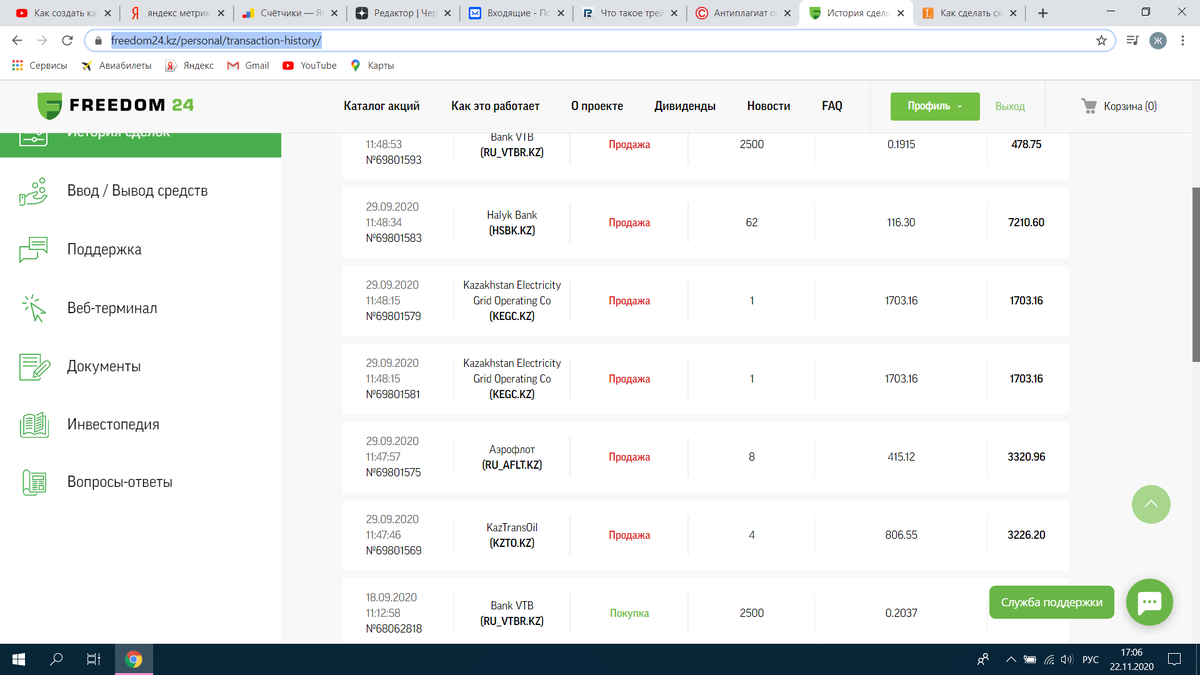Open Task View on the taskbar
The width and height of the screenshot is (1200, 675).
click(93, 659)
